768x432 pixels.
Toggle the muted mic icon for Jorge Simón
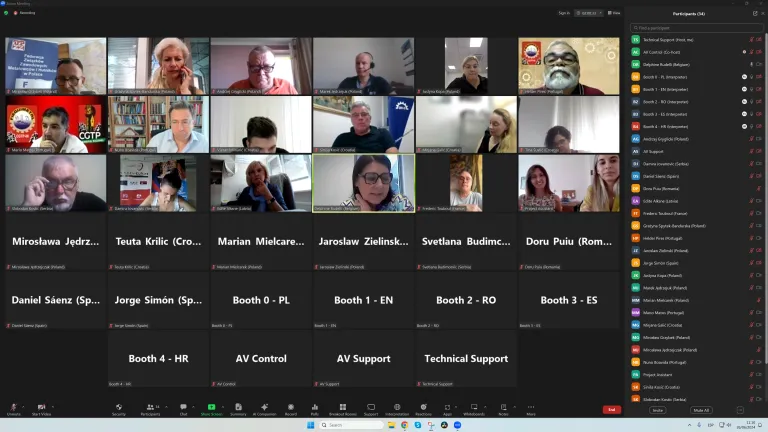point(751,263)
